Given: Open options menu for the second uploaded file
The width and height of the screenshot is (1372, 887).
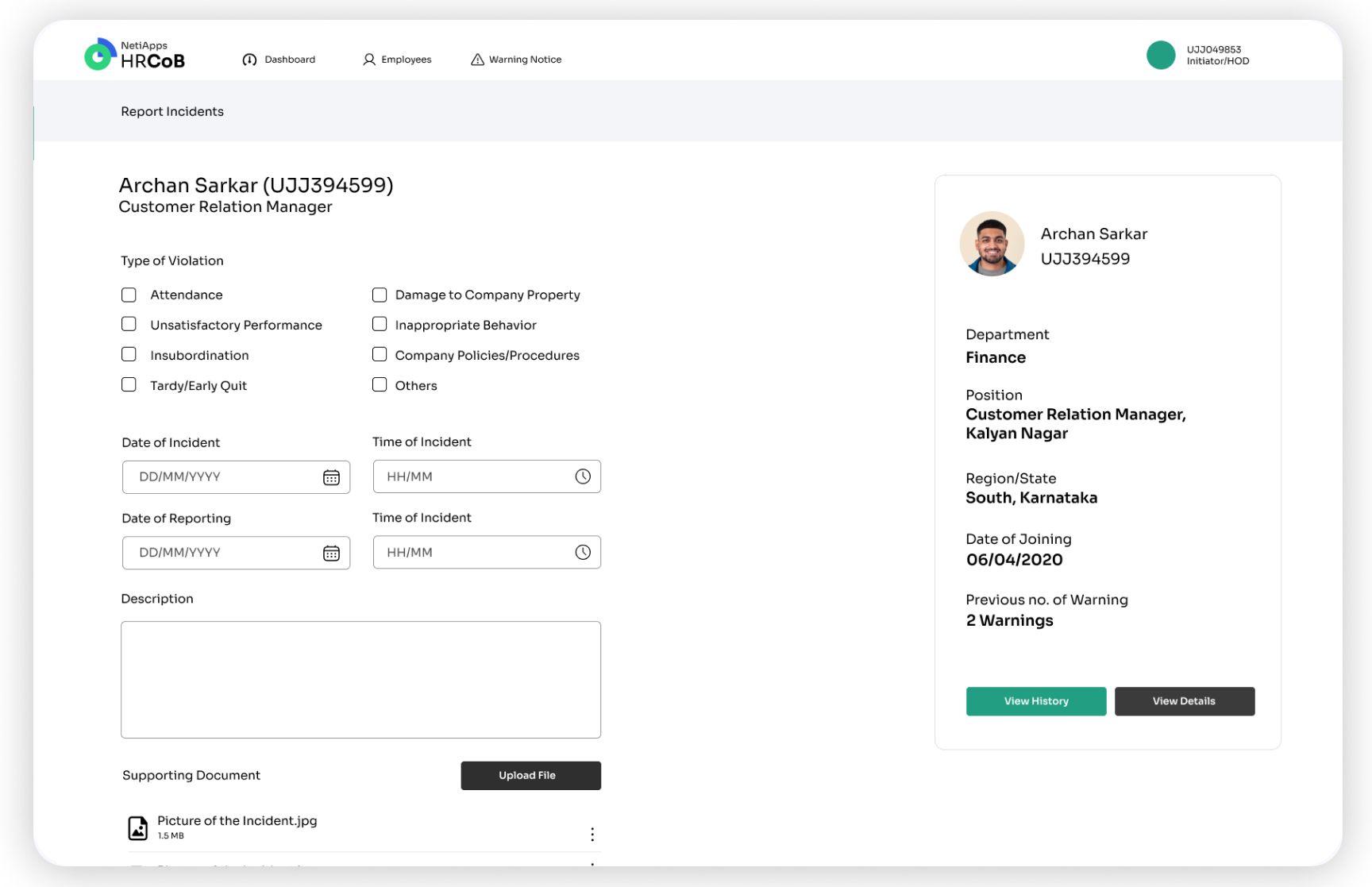Looking at the screenshot, I should click(x=592, y=868).
